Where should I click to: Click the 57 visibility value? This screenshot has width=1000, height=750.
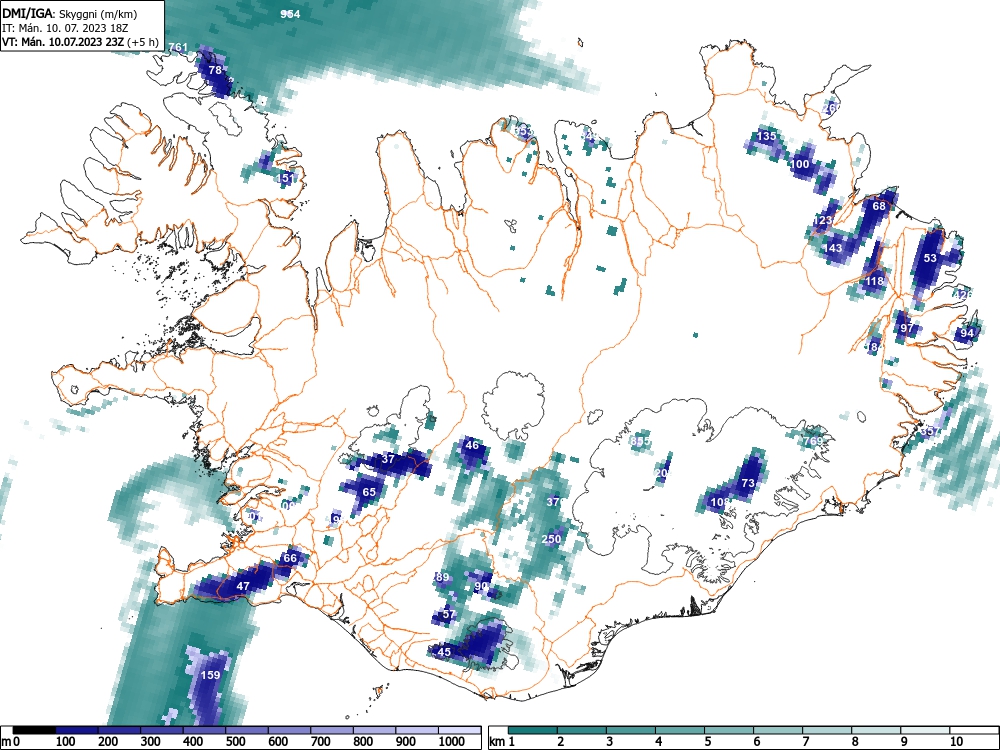449,615
